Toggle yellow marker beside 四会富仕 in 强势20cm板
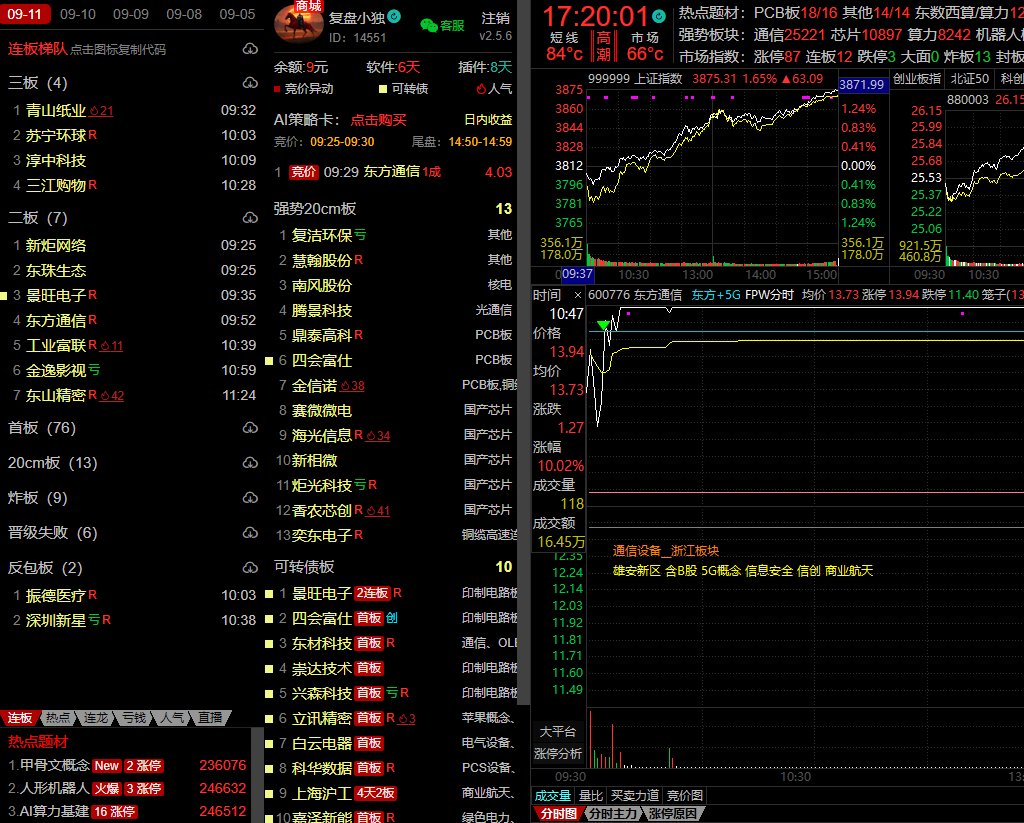Viewport: 1024px width, 823px height. 268,361
